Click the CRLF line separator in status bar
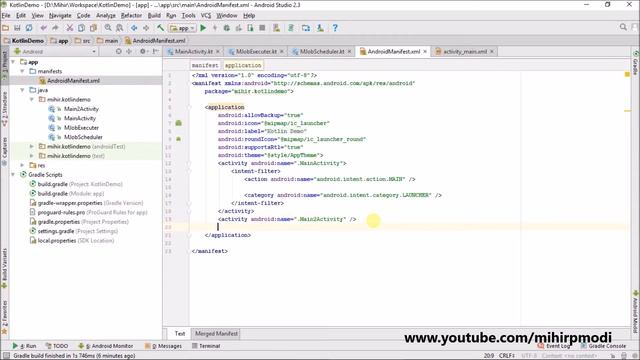640x360 pixels. point(507,356)
